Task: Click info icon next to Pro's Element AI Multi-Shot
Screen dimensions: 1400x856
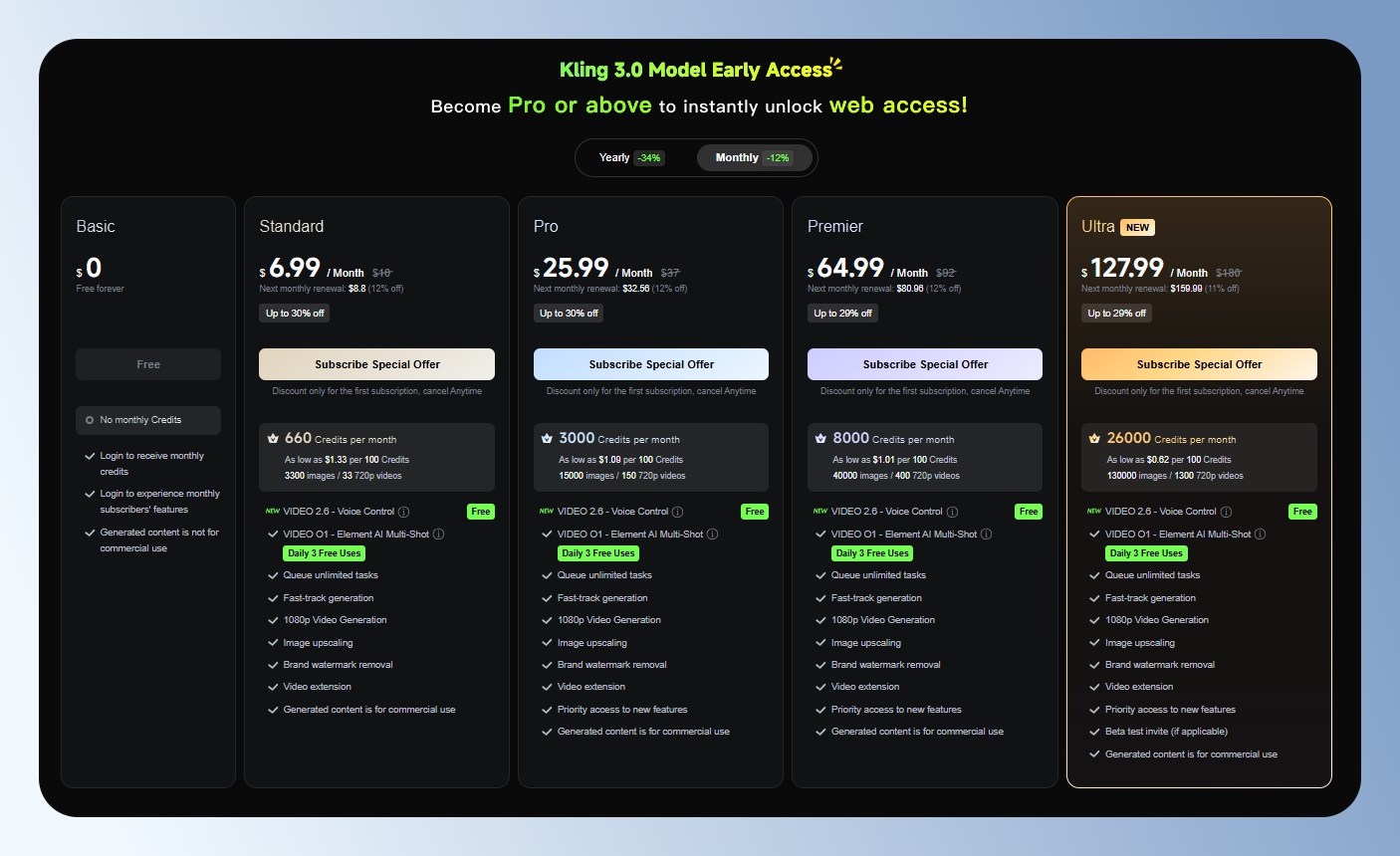Action: (x=712, y=535)
